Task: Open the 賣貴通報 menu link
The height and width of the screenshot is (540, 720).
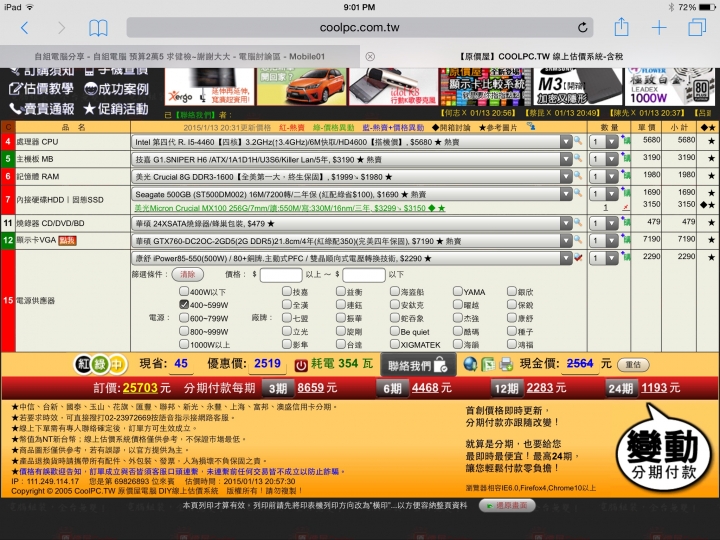Action: [42, 109]
